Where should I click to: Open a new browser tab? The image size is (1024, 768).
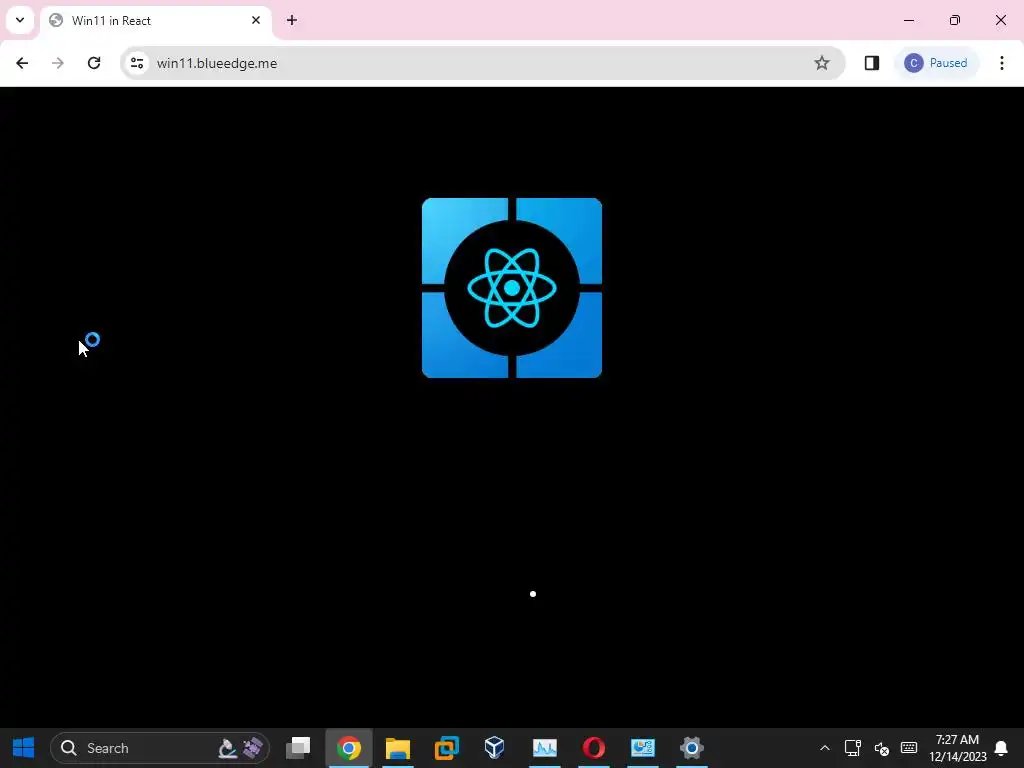[292, 20]
